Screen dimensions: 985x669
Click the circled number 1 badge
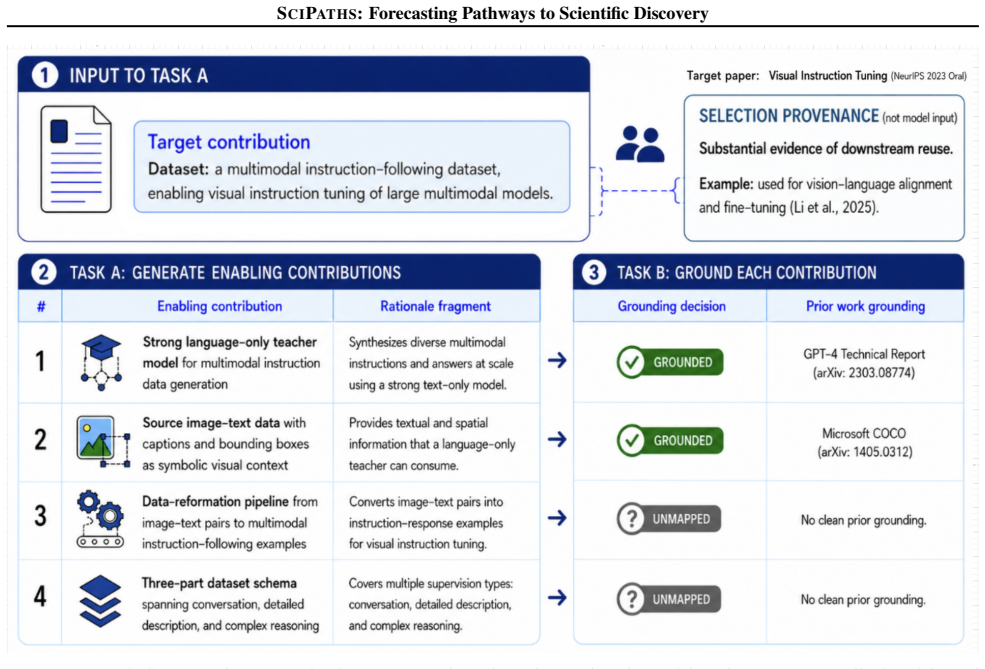(x=45, y=75)
